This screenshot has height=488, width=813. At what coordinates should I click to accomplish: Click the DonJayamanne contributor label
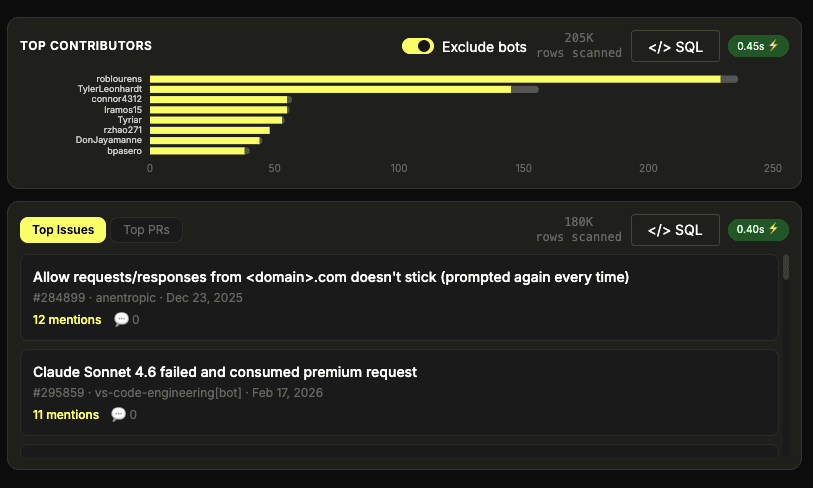[109, 141]
